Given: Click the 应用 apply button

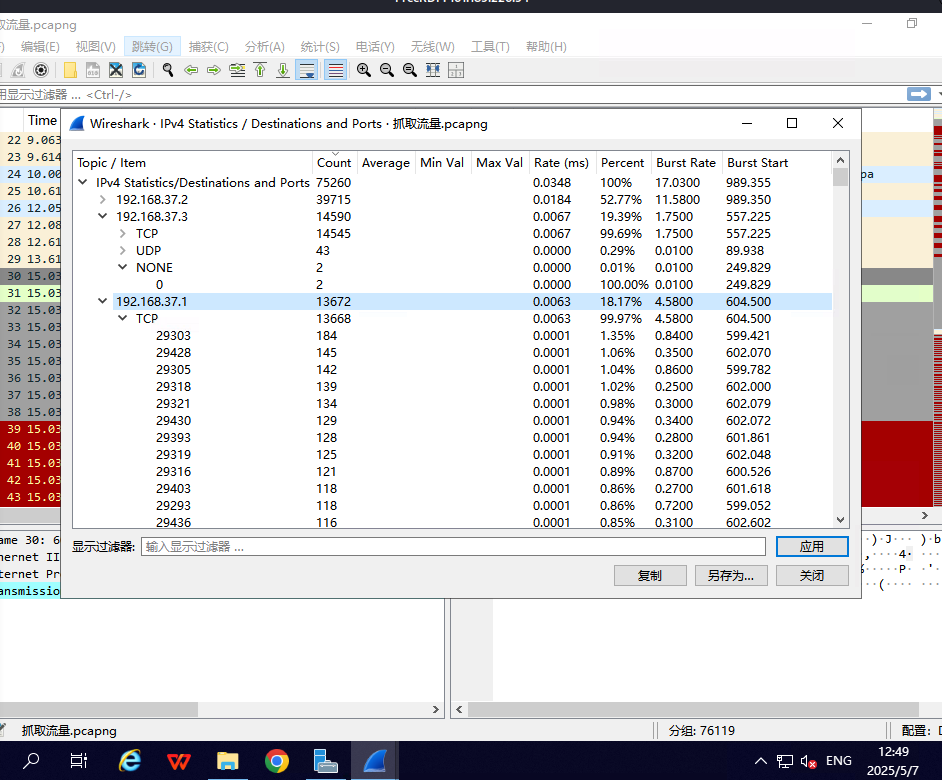Looking at the screenshot, I should click(812, 546).
